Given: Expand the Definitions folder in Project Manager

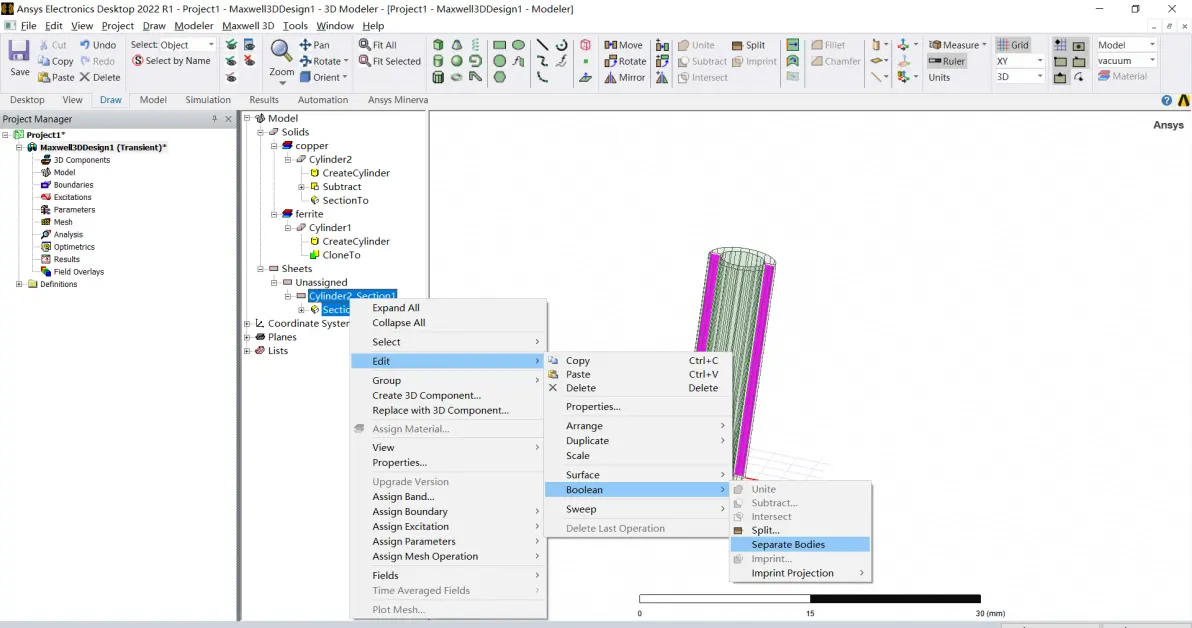Looking at the screenshot, I should coord(19,284).
